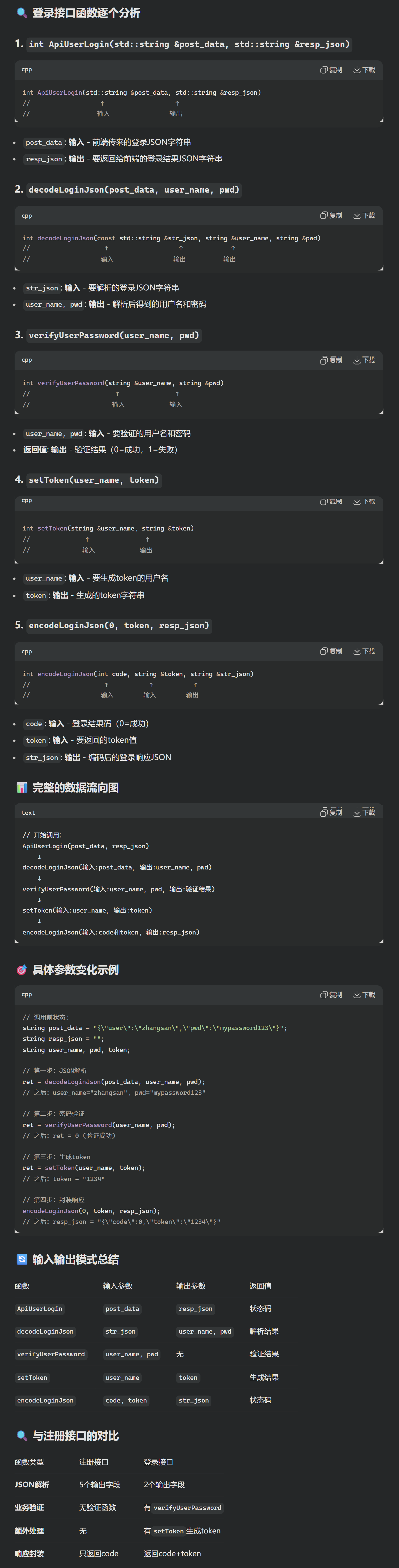399x1568 pixels.
Task: Download the decodeLoginJson signature code block
Action: click(364, 216)
